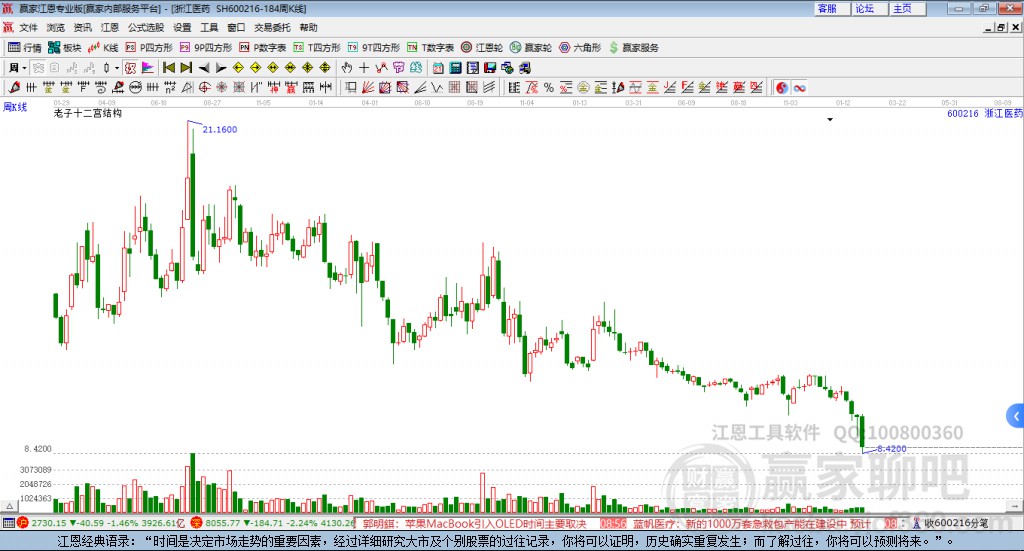
Task: Open the 交易委托 menu
Action: pos(272,27)
